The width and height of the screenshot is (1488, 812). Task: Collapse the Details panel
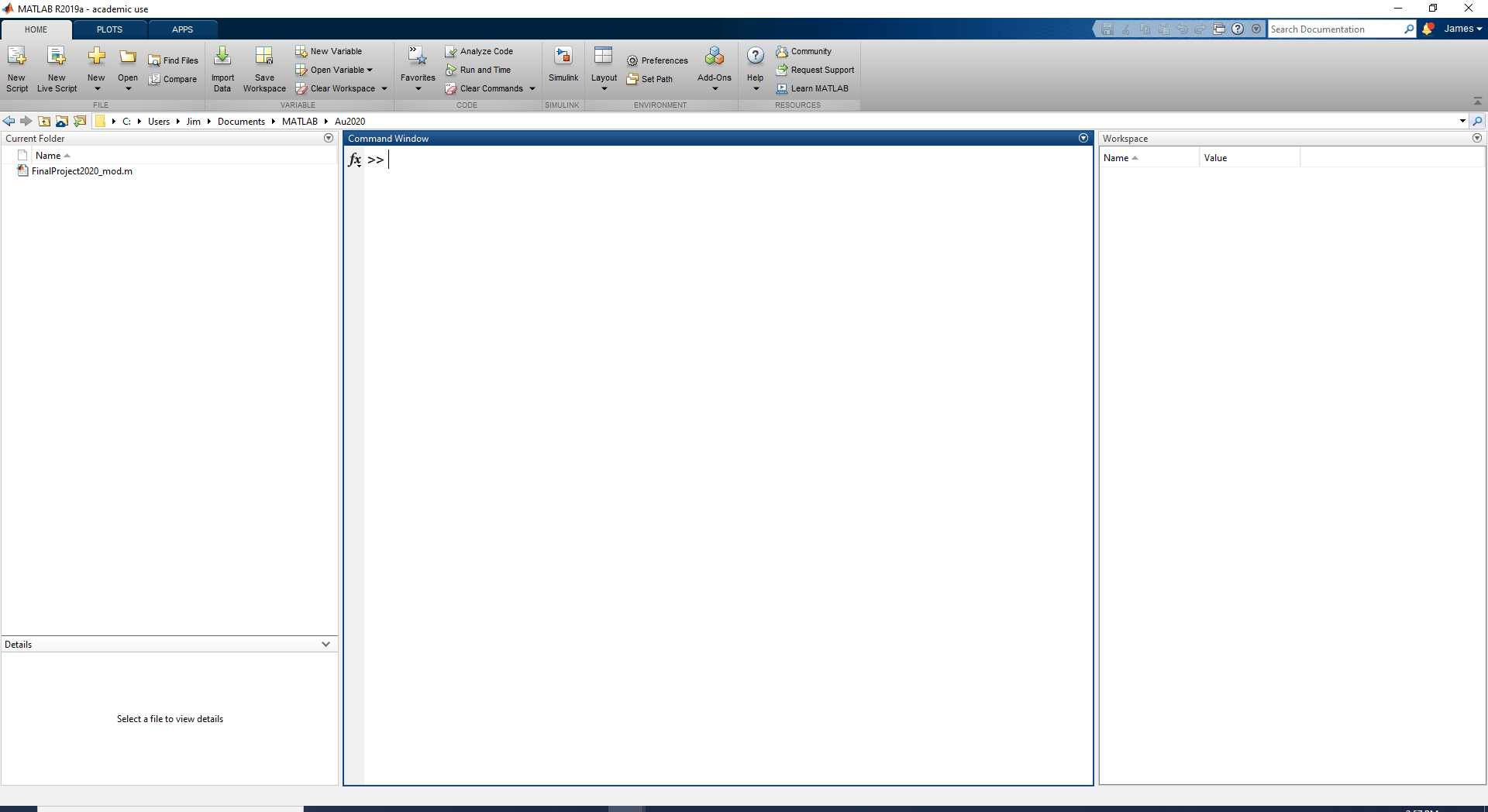coord(325,644)
